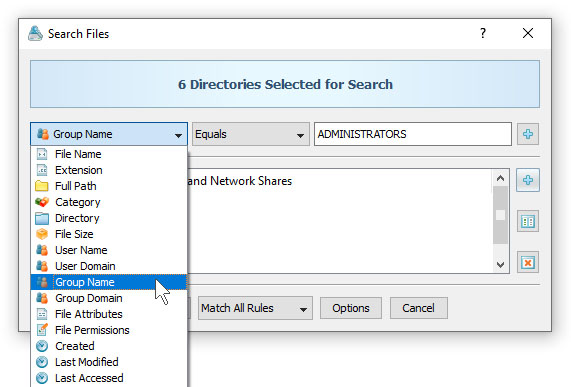Click the ADMINISTRATORS value field
This screenshot has width=571, height=387.
pos(413,134)
